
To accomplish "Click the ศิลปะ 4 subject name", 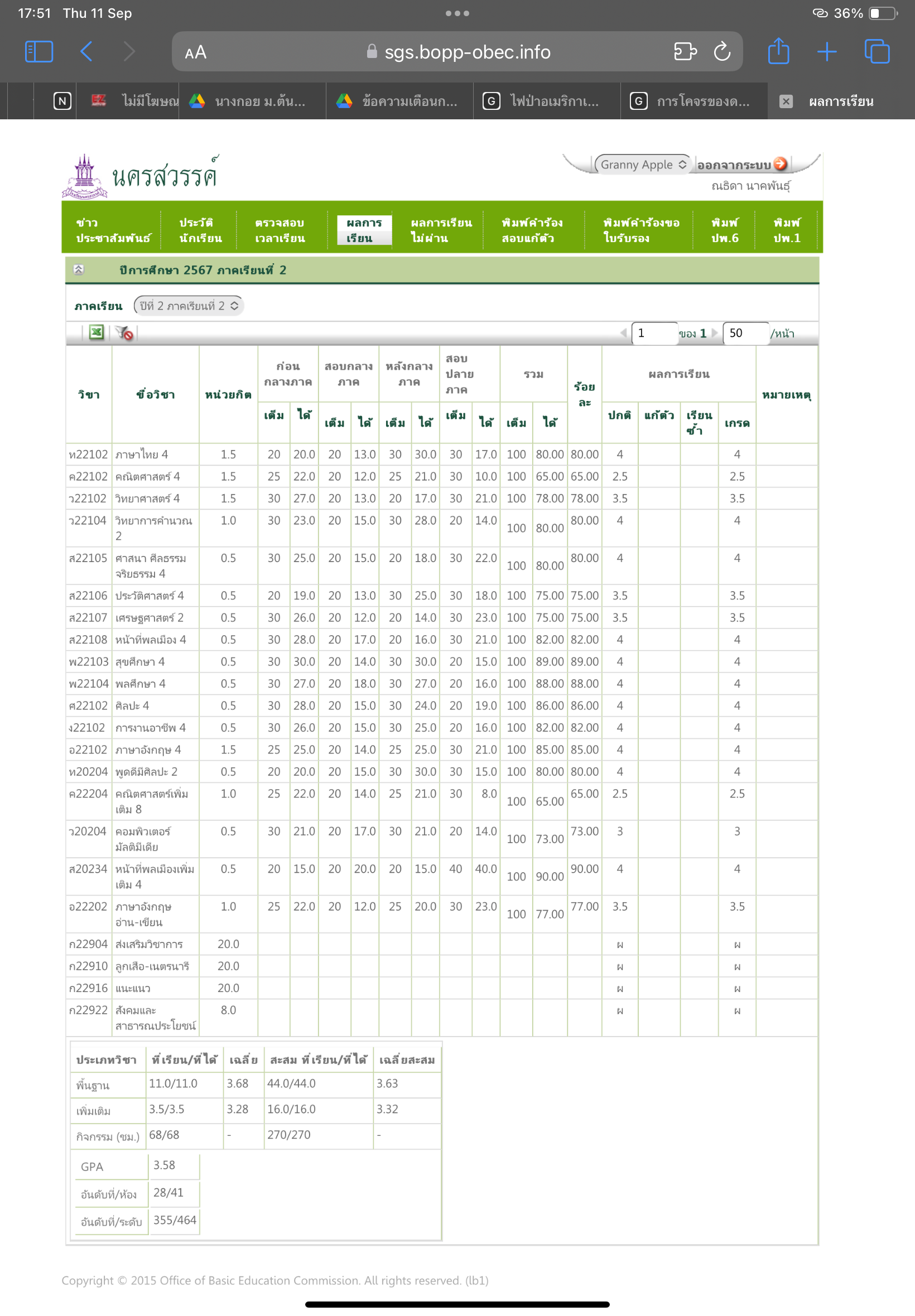I will point(132,706).
